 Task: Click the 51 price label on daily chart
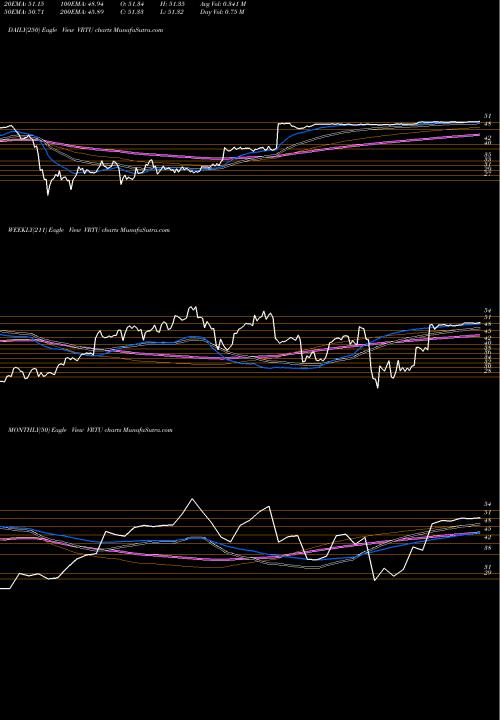click(x=488, y=116)
